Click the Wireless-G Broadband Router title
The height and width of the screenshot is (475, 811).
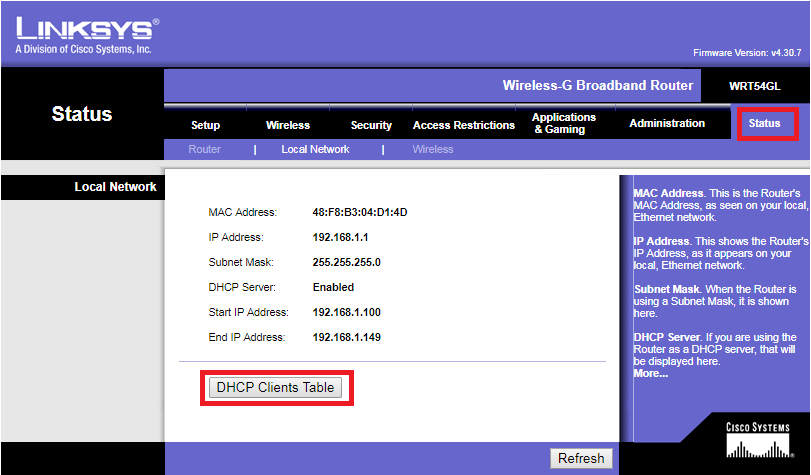coord(597,85)
